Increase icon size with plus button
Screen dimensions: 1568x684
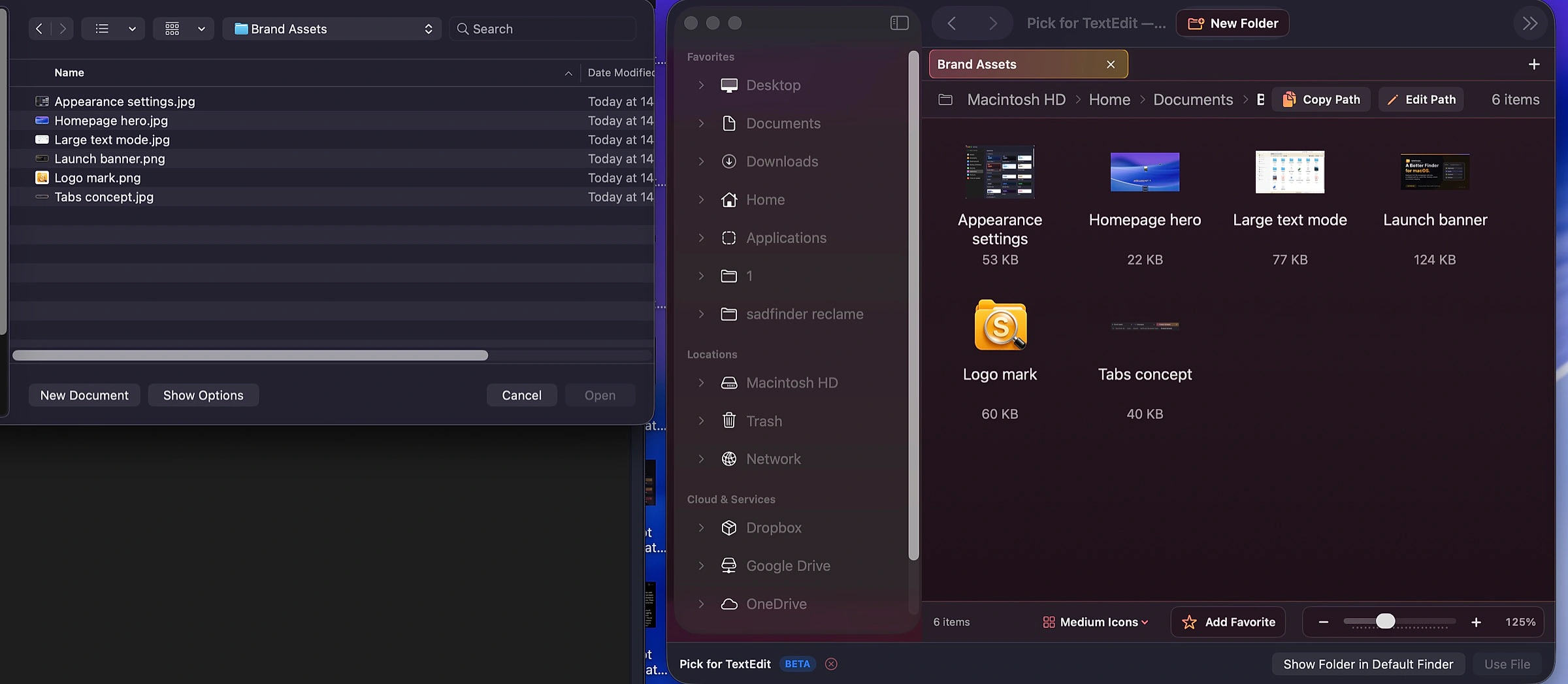pyautogui.click(x=1476, y=623)
